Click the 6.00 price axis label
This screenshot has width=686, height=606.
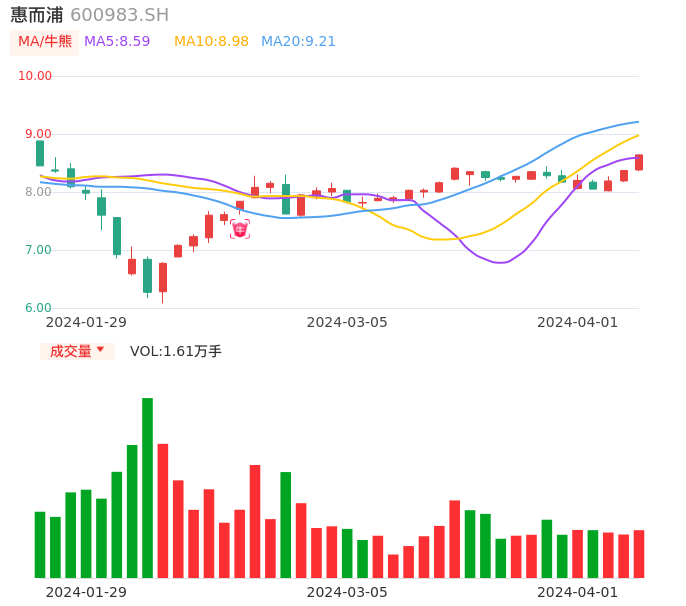38,308
